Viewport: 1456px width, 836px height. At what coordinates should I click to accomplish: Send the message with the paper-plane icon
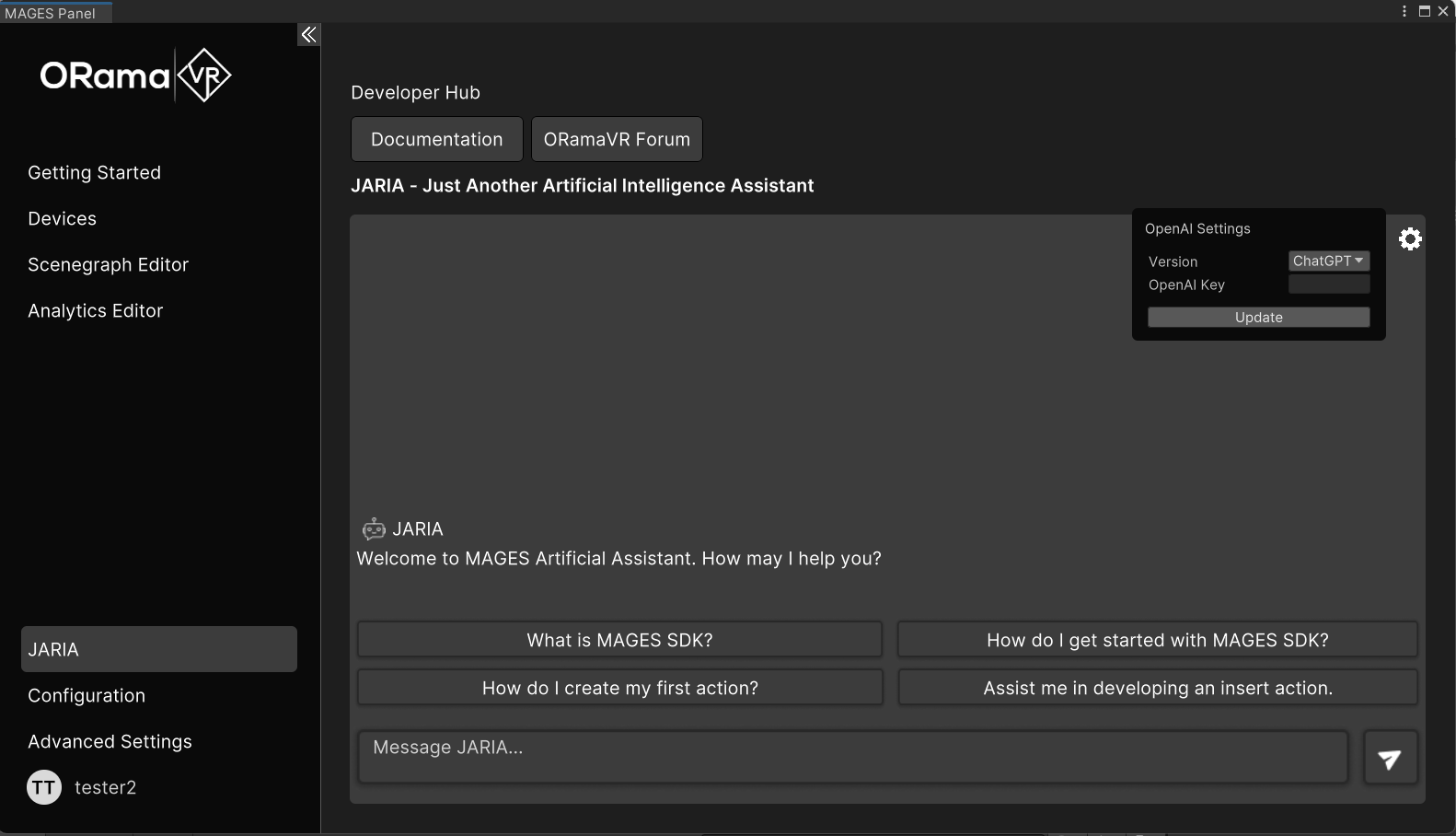(1390, 758)
